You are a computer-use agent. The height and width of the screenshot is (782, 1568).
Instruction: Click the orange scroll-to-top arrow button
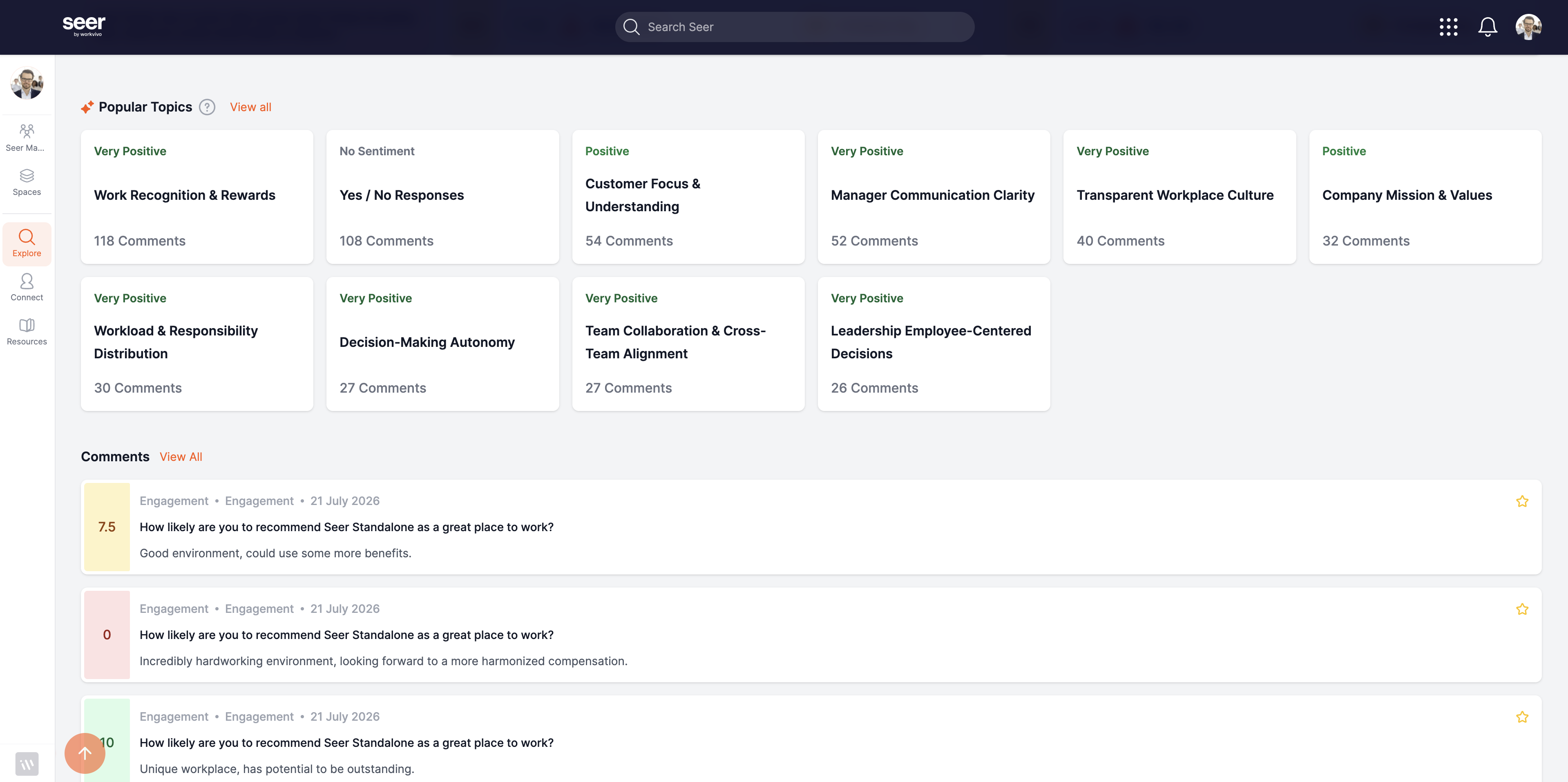[x=85, y=753]
